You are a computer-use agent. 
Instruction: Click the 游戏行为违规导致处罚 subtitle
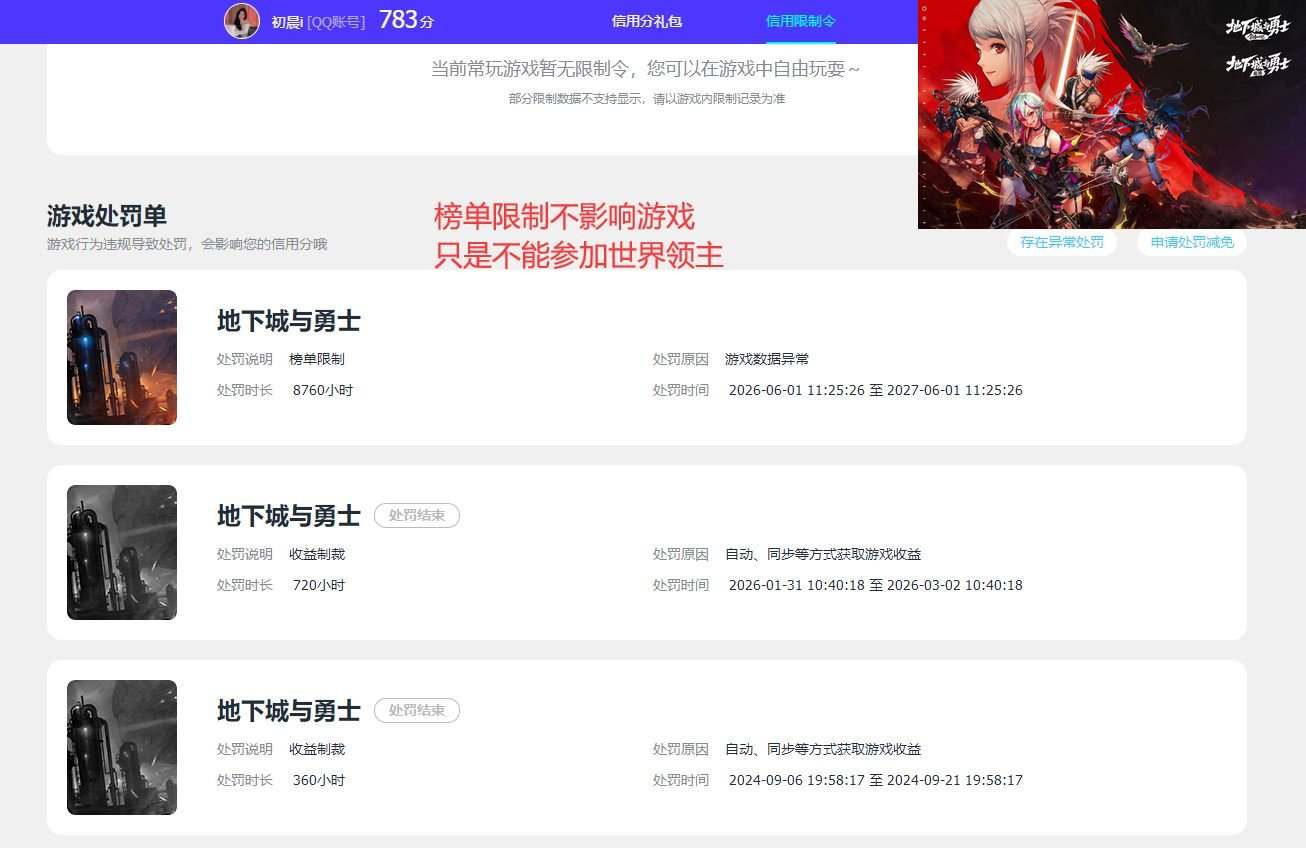187,244
